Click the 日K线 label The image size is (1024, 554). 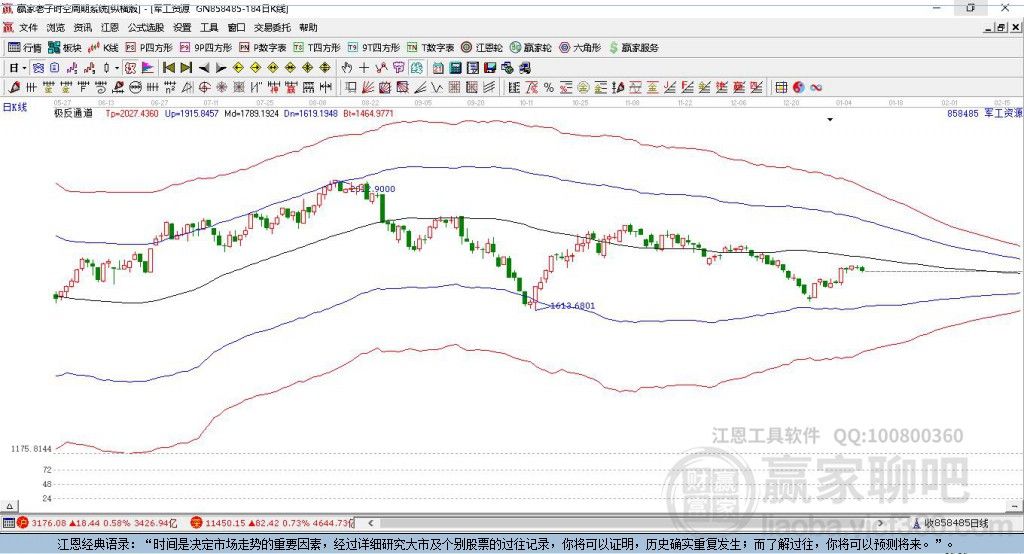[x=15, y=107]
